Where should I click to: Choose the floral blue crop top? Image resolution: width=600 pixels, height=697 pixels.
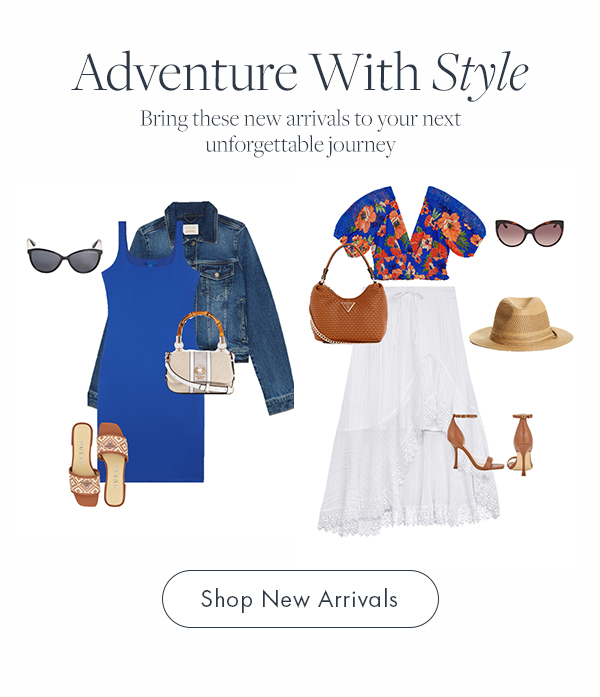(x=409, y=233)
